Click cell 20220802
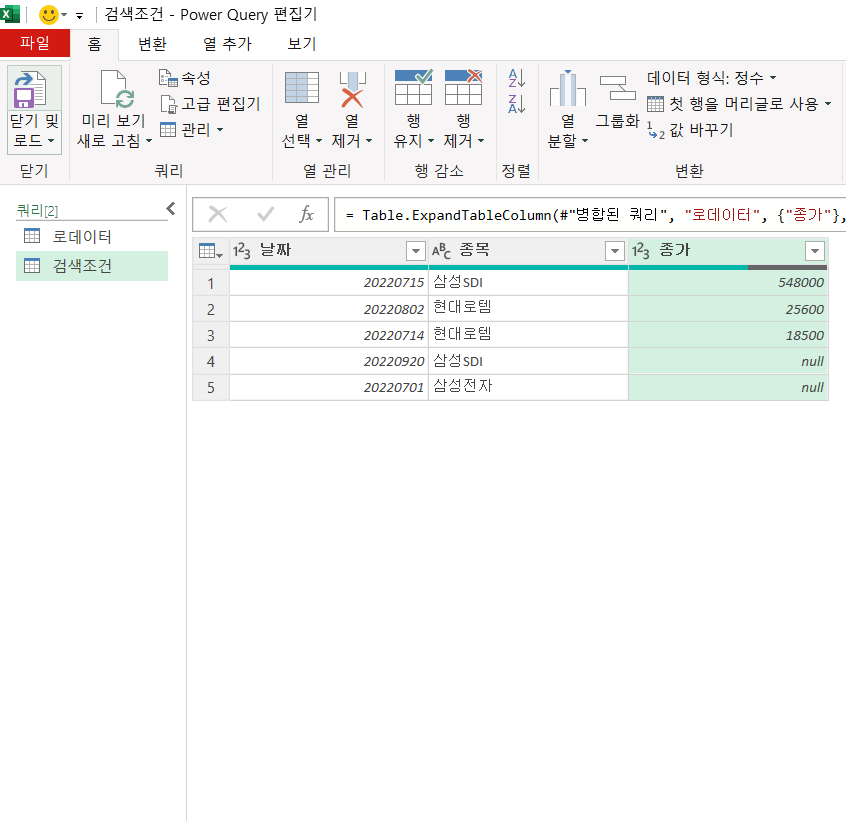This screenshot has width=846, height=821. tap(329, 309)
